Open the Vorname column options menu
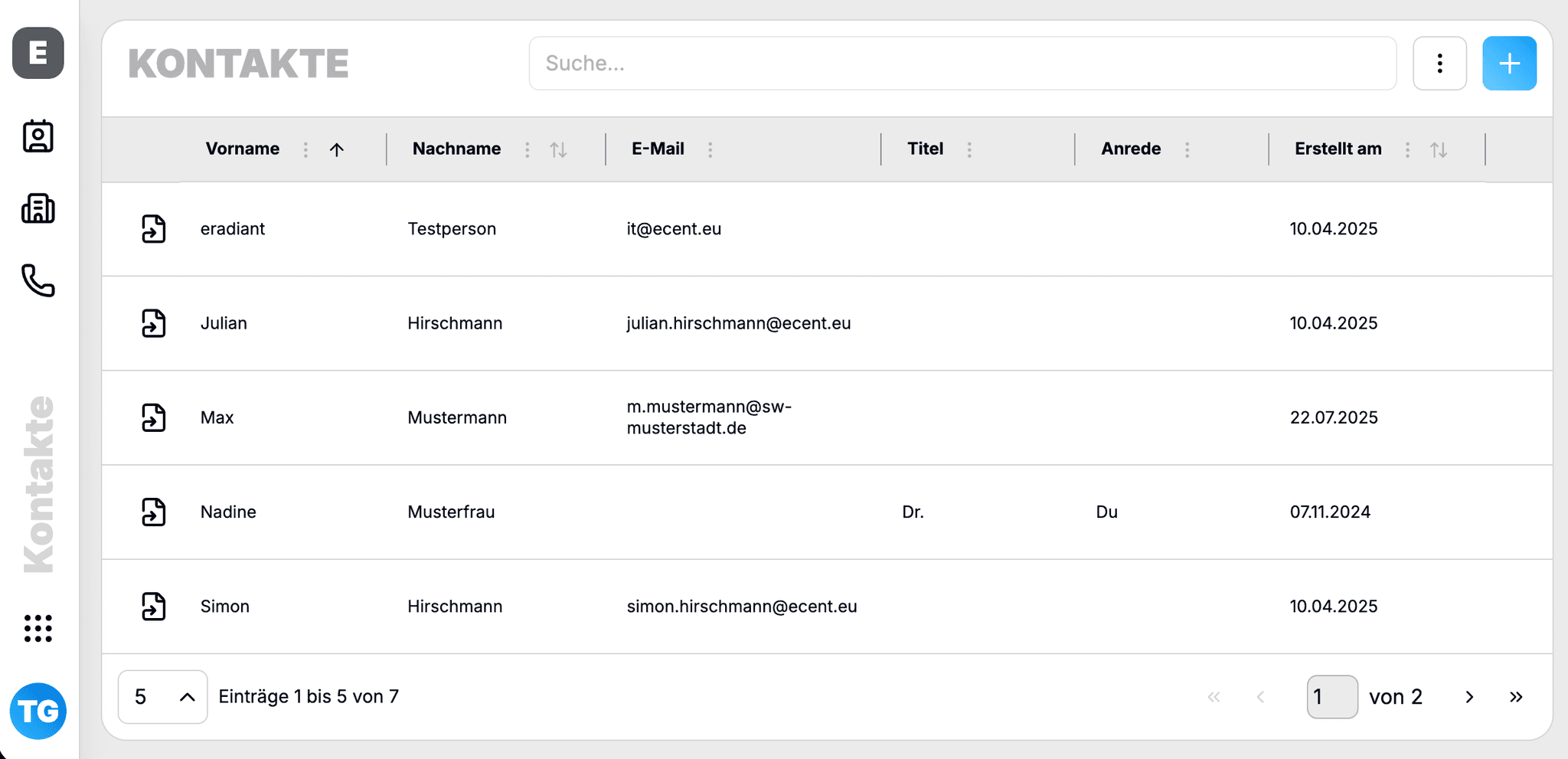The image size is (1568, 759). click(x=305, y=149)
